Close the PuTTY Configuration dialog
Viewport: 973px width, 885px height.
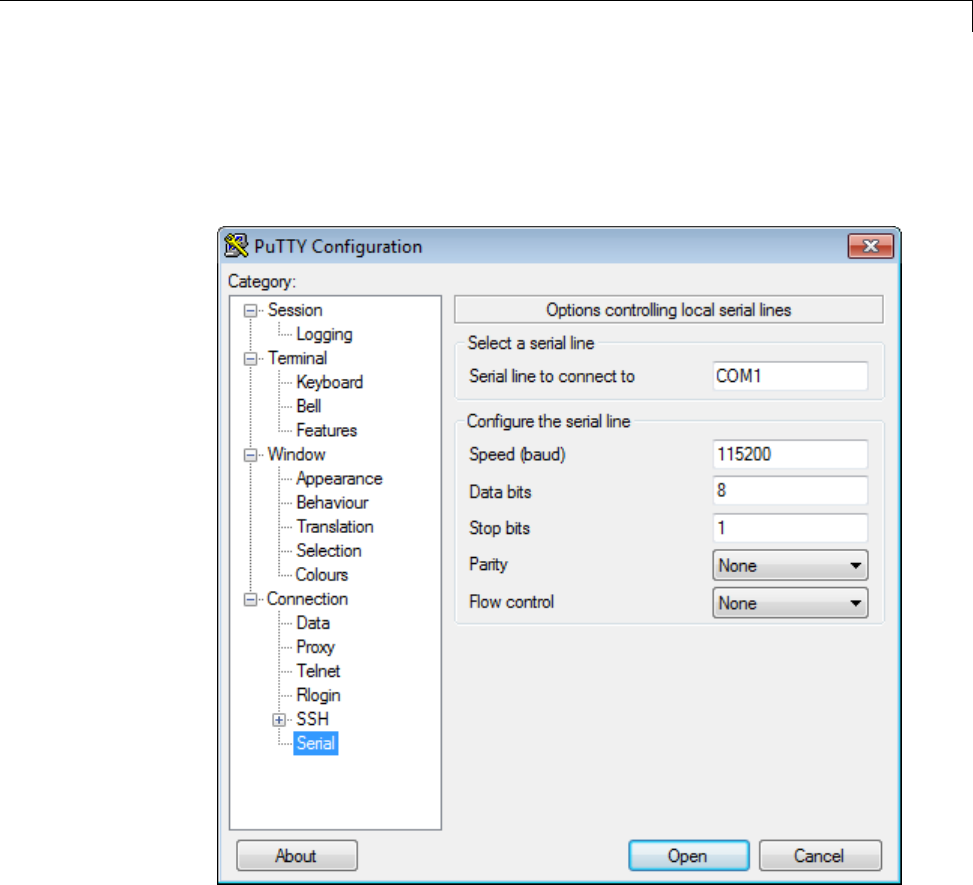(x=871, y=246)
